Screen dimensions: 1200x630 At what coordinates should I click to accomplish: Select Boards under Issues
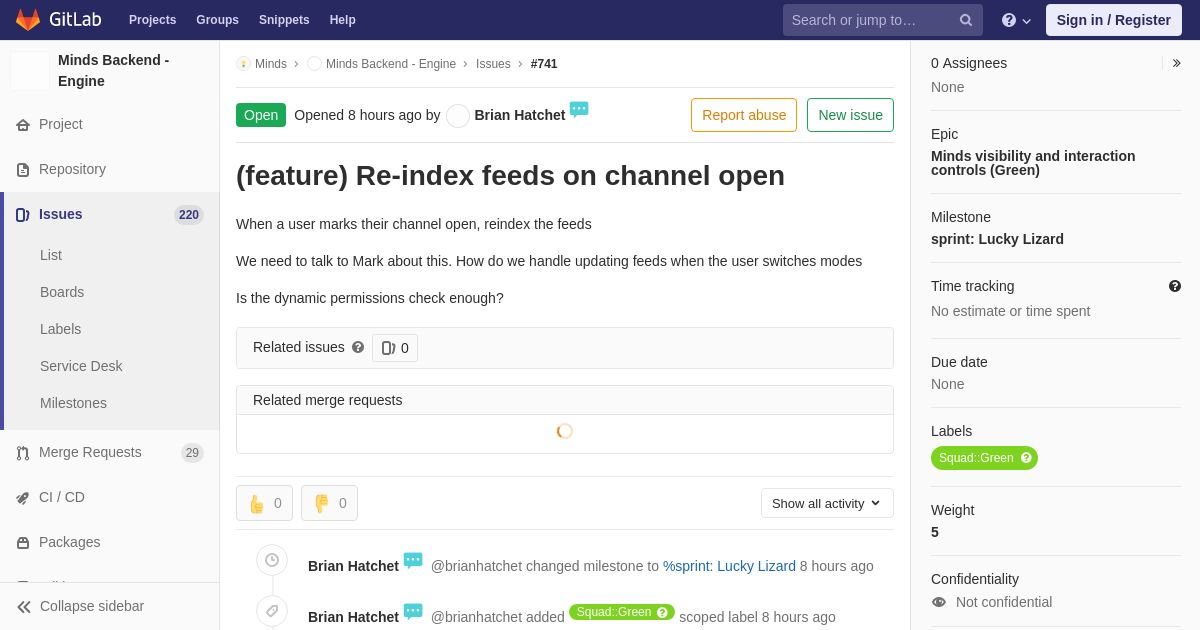(x=62, y=292)
